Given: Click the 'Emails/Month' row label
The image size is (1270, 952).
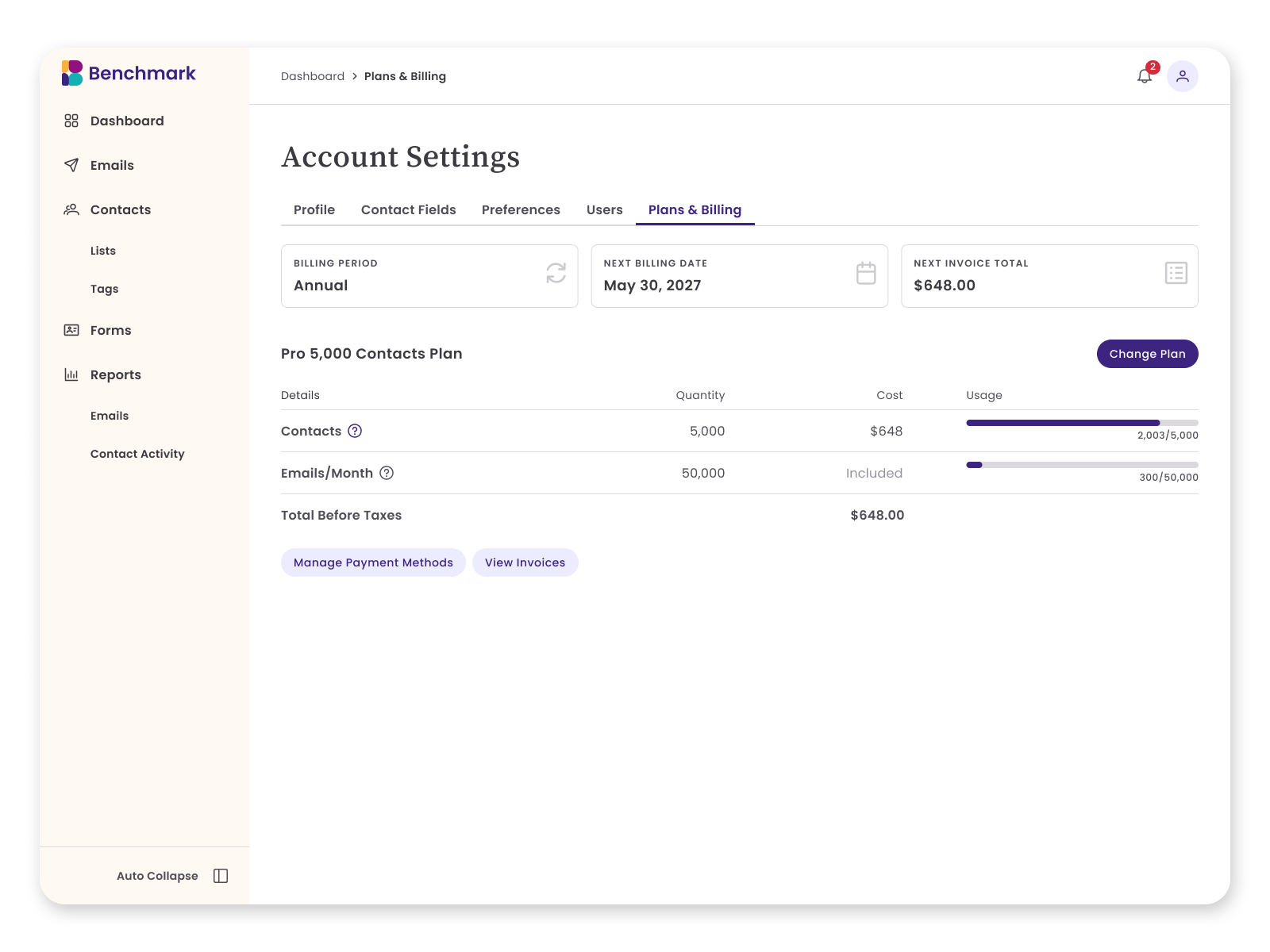Looking at the screenshot, I should (327, 473).
